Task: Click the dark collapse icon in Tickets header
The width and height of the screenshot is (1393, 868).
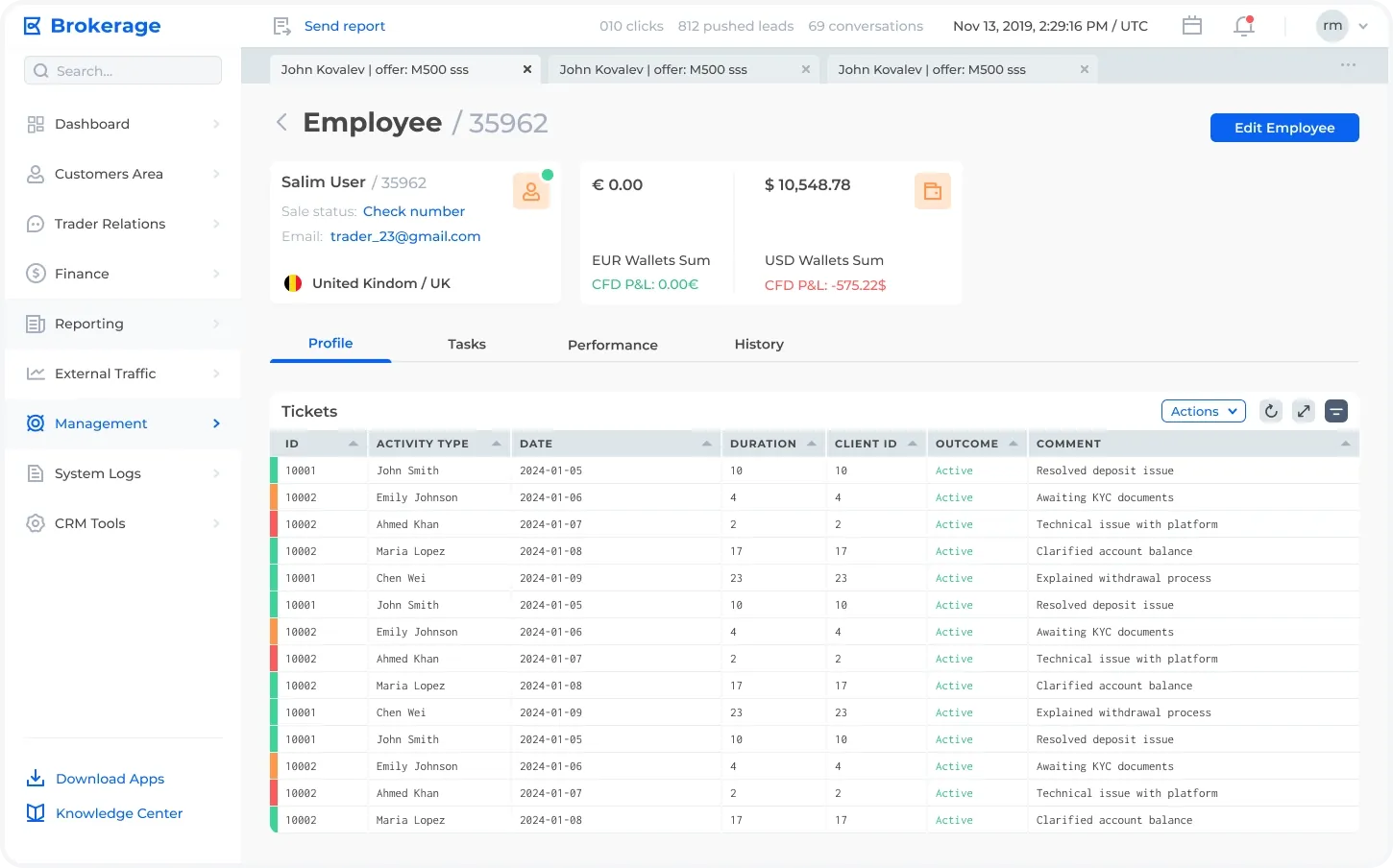Action: [x=1336, y=411]
